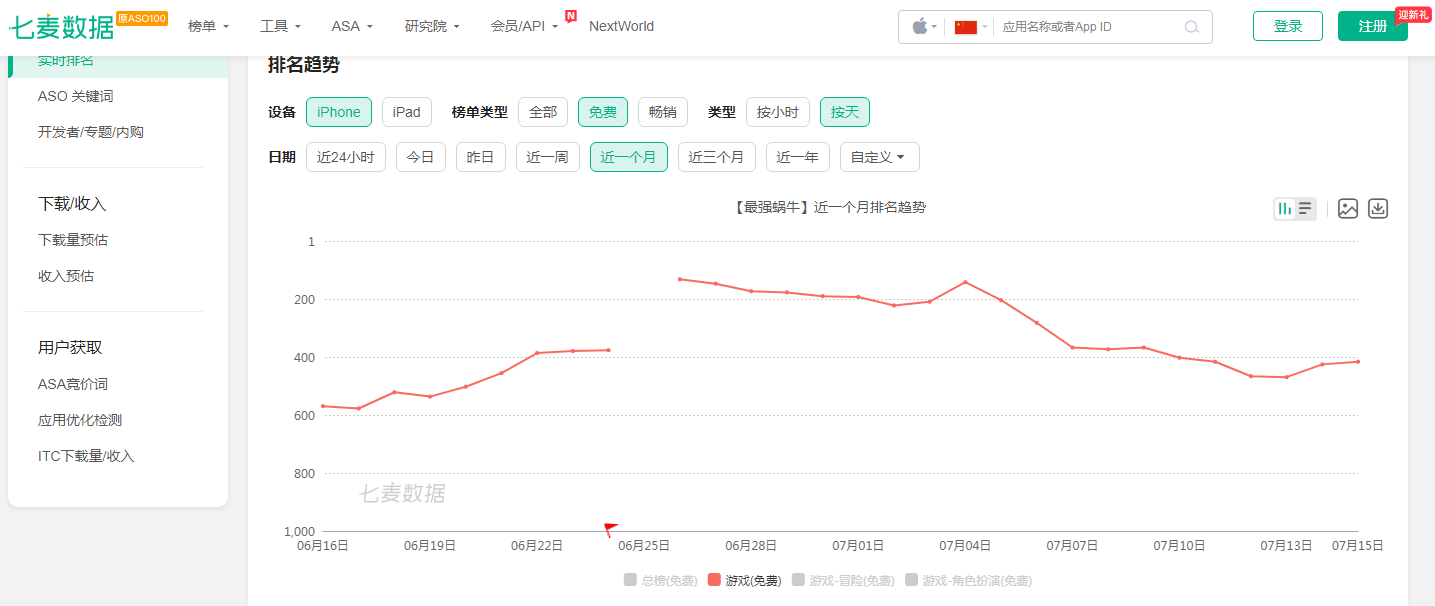Export the chart using the image icon
This screenshot has width=1435, height=606.
[1348, 208]
